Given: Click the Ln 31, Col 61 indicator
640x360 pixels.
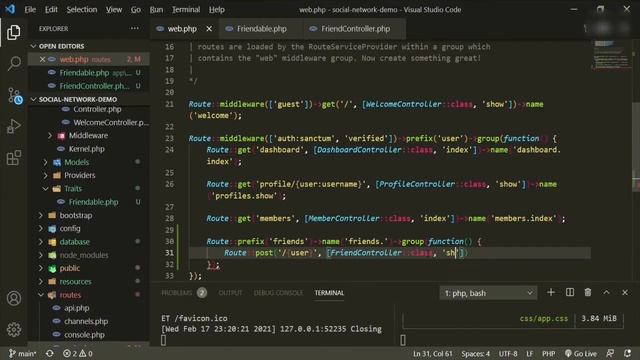Looking at the screenshot, I should click(x=432, y=353).
